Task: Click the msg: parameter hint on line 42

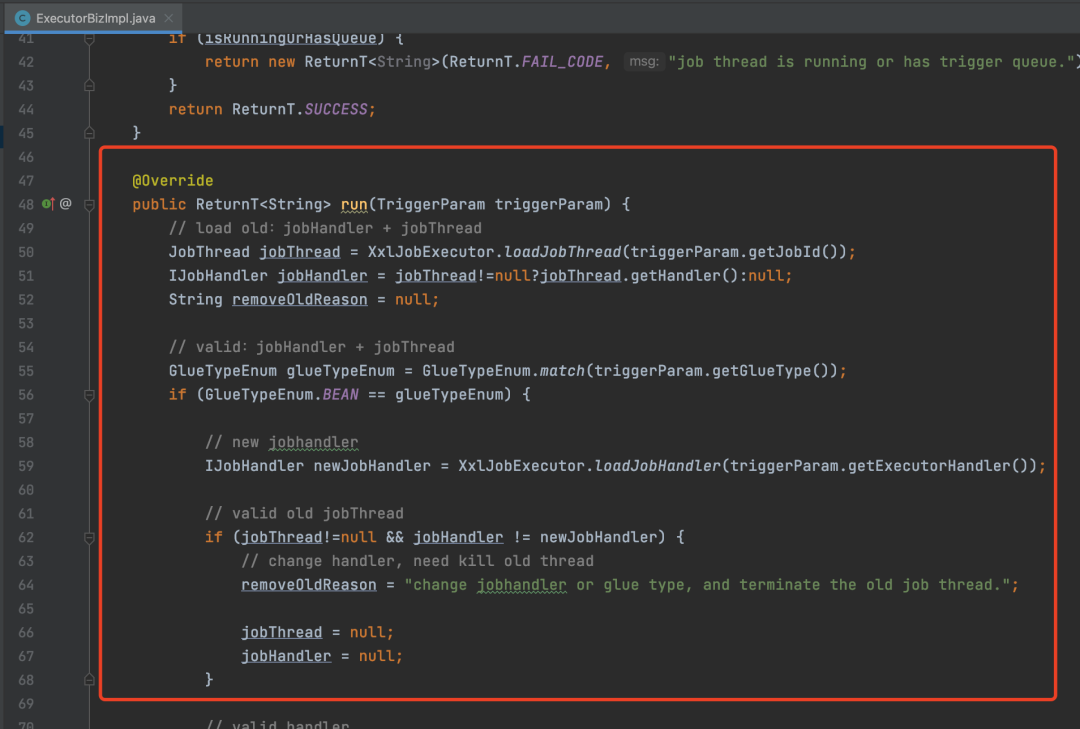Action: click(643, 61)
